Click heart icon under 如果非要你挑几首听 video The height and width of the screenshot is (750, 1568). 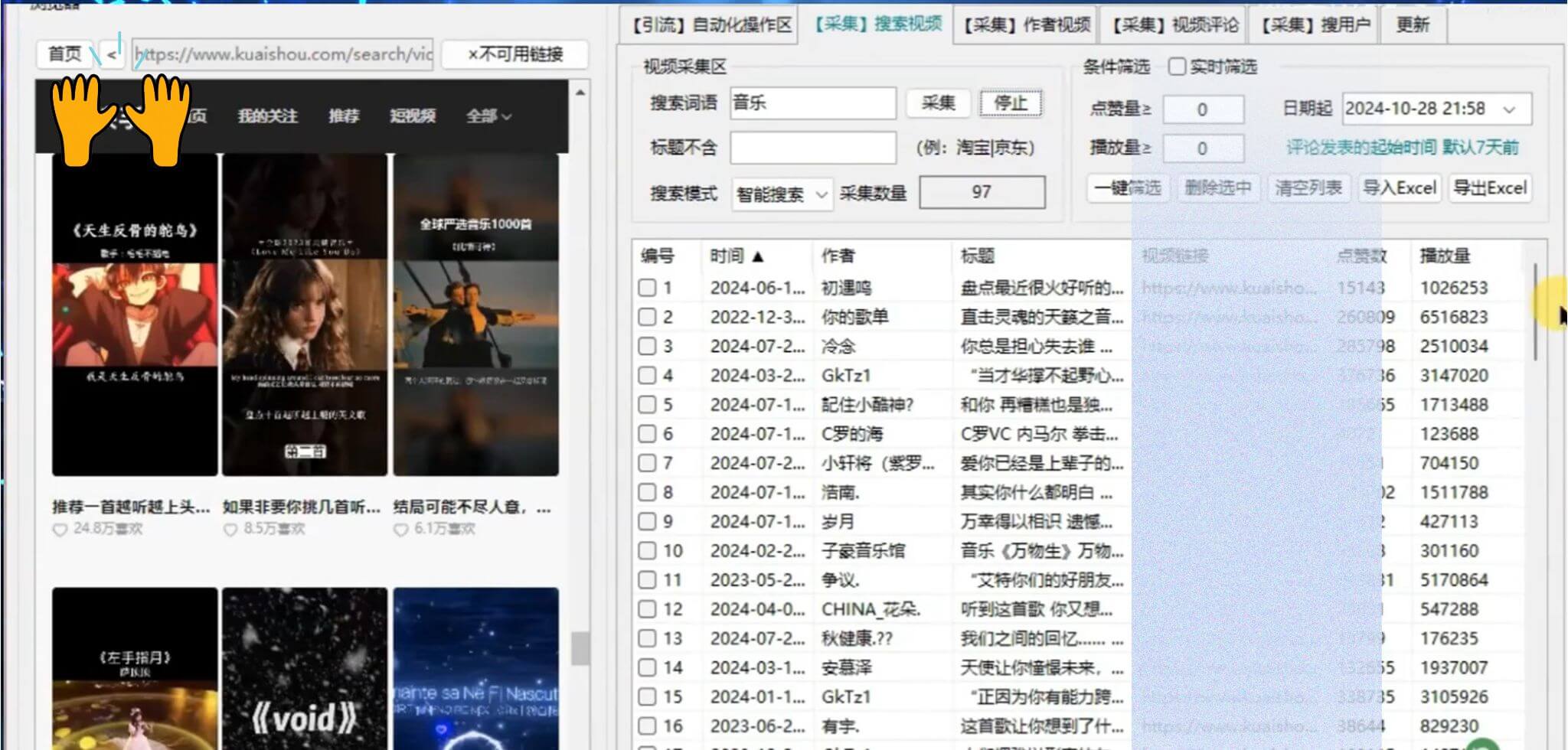click(228, 529)
